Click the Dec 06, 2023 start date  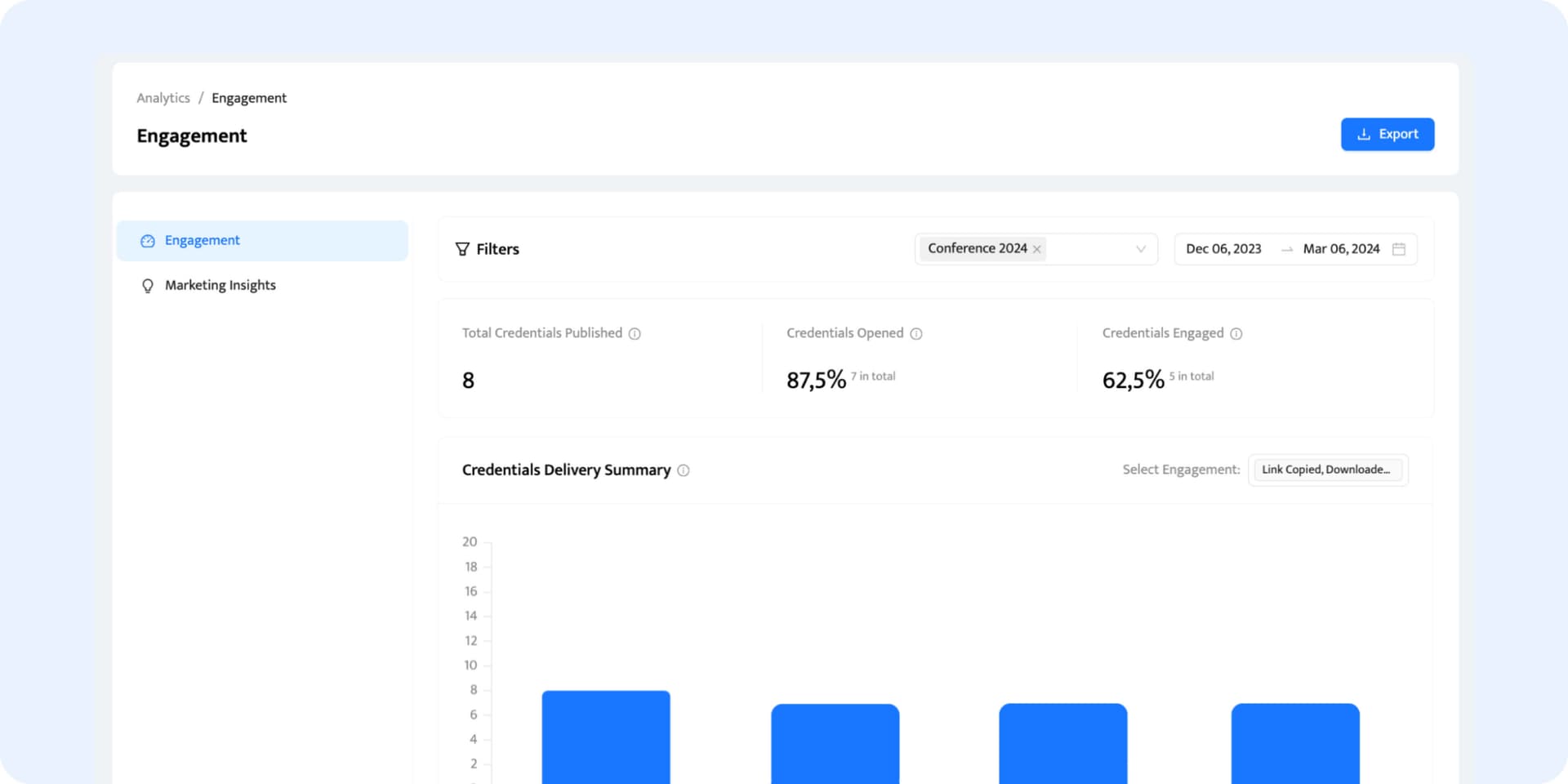[x=1223, y=249]
